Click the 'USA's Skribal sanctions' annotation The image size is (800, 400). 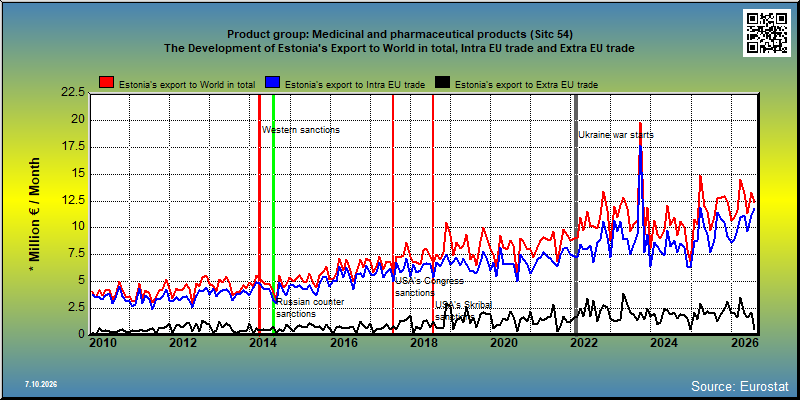pos(463,310)
